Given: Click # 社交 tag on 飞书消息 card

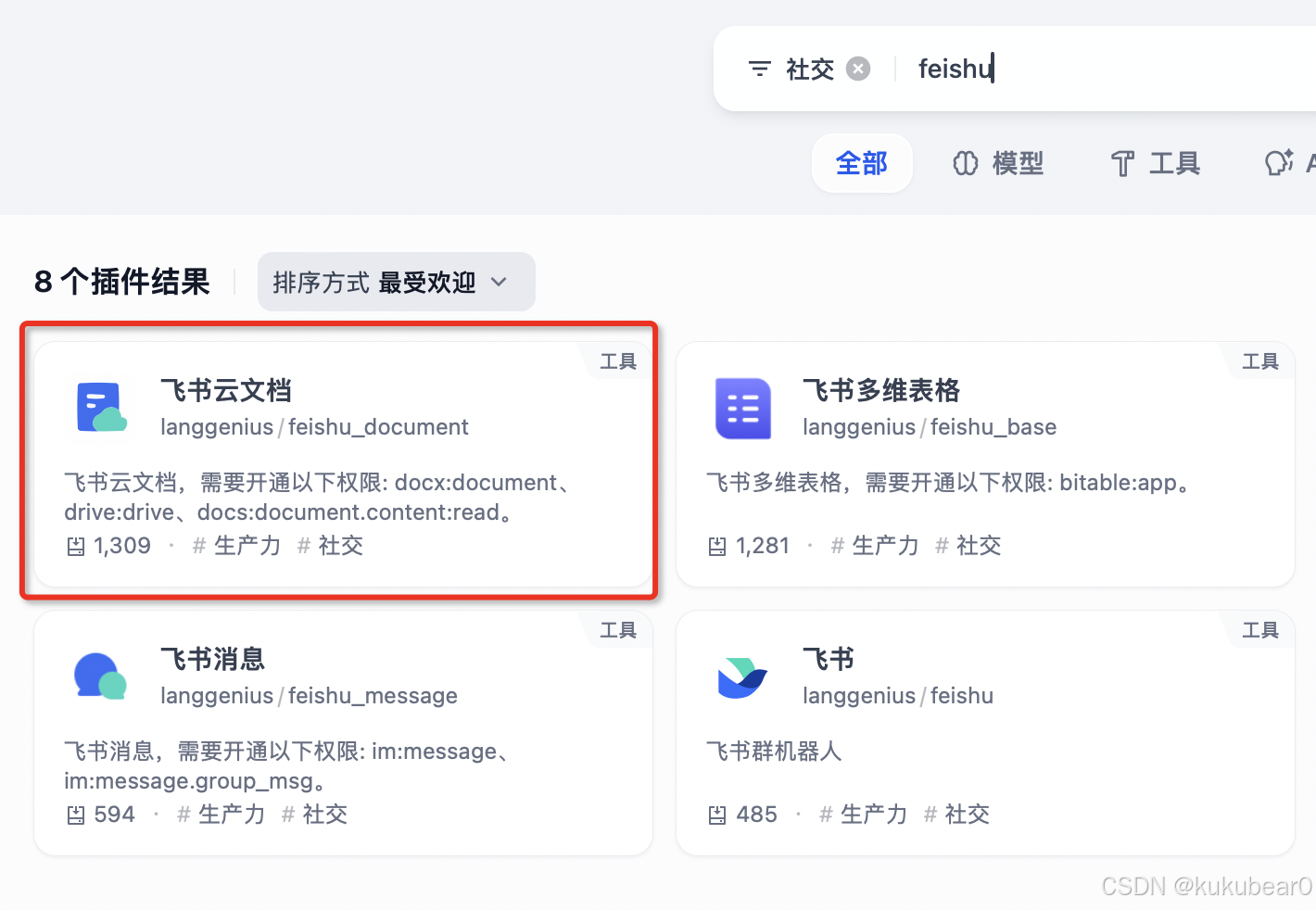Looking at the screenshot, I should pos(314,815).
